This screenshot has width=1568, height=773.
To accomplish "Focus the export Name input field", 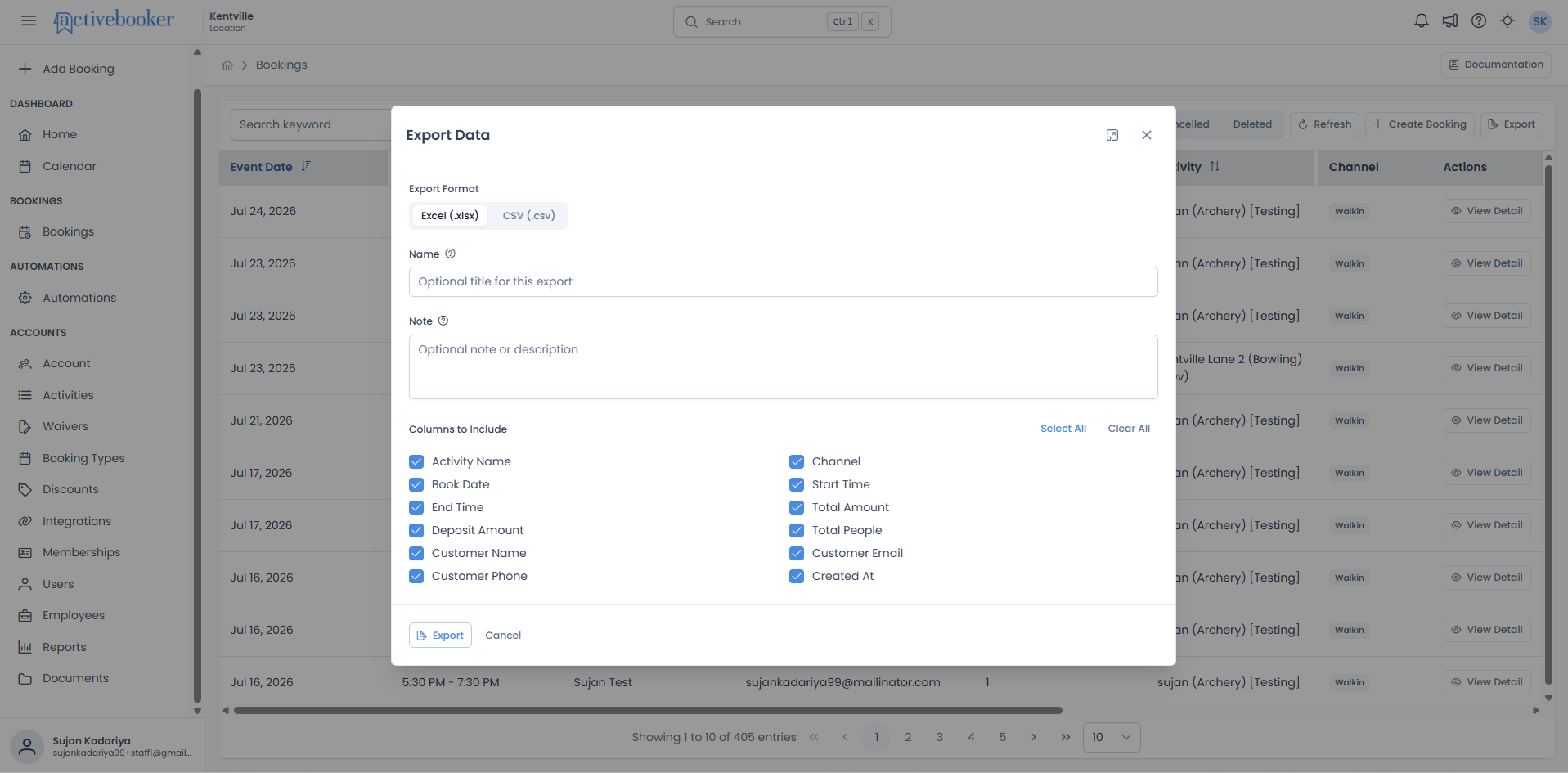I will [x=783, y=282].
